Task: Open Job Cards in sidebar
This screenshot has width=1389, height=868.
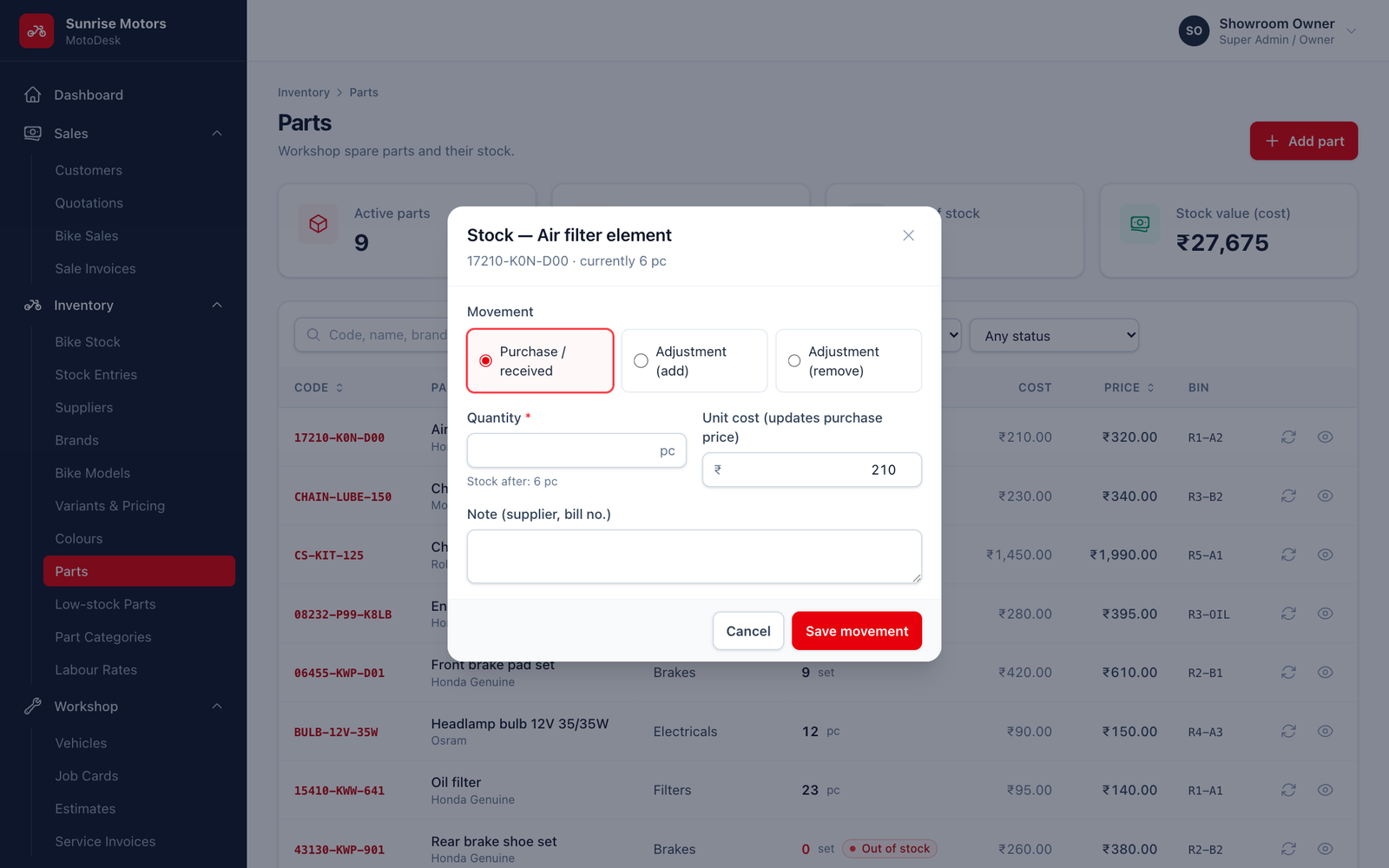Action: pyautogui.click(x=87, y=776)
